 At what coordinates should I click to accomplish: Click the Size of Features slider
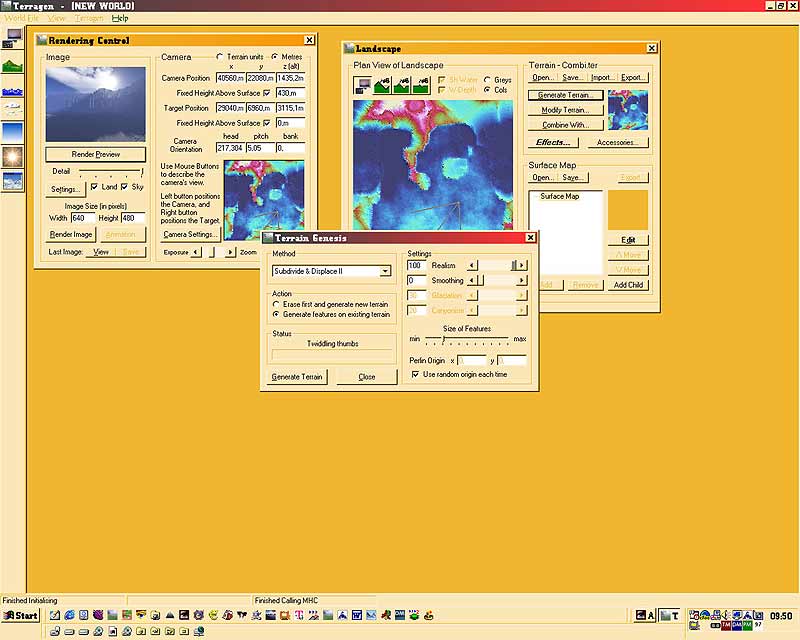click(444, 340)
